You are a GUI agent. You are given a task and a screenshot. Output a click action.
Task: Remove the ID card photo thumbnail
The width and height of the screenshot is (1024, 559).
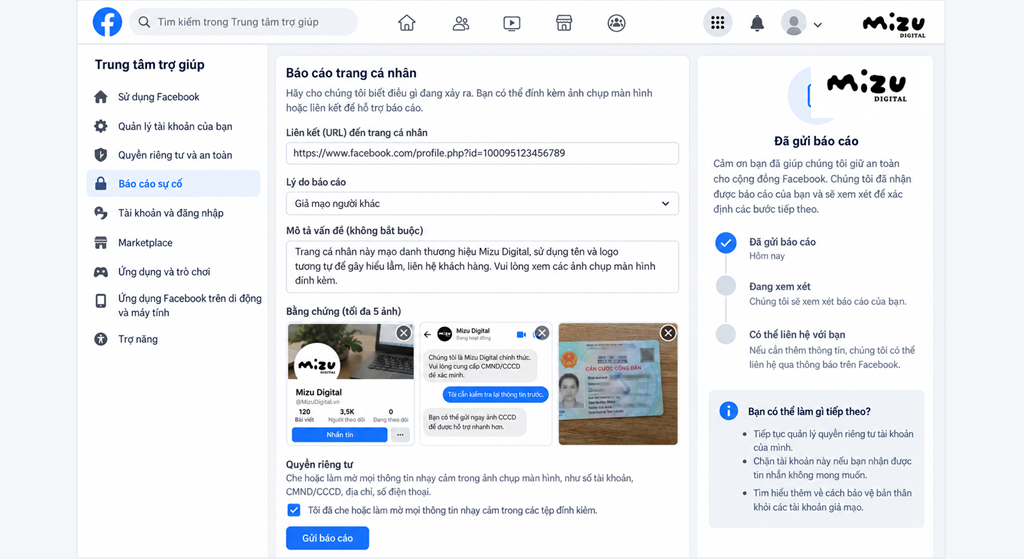667,333
